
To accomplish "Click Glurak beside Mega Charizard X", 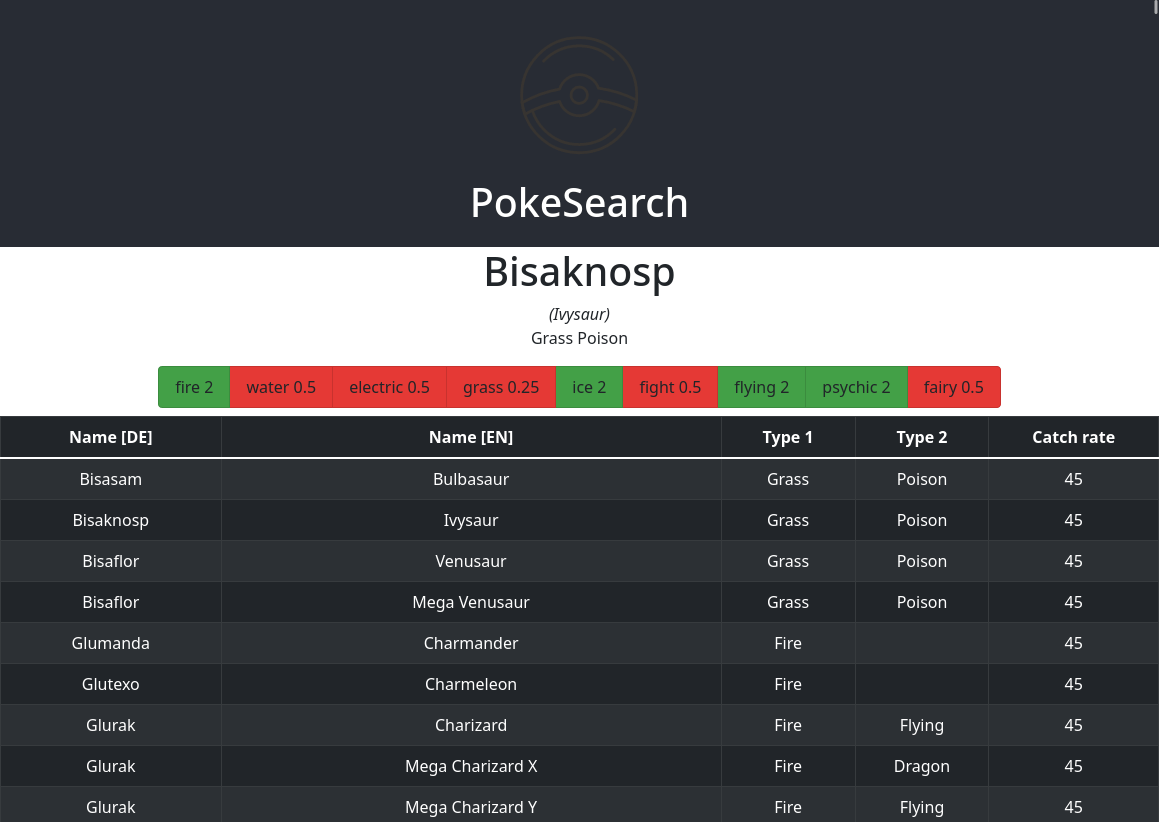I will pyautogui.click(x=111, y=767).
